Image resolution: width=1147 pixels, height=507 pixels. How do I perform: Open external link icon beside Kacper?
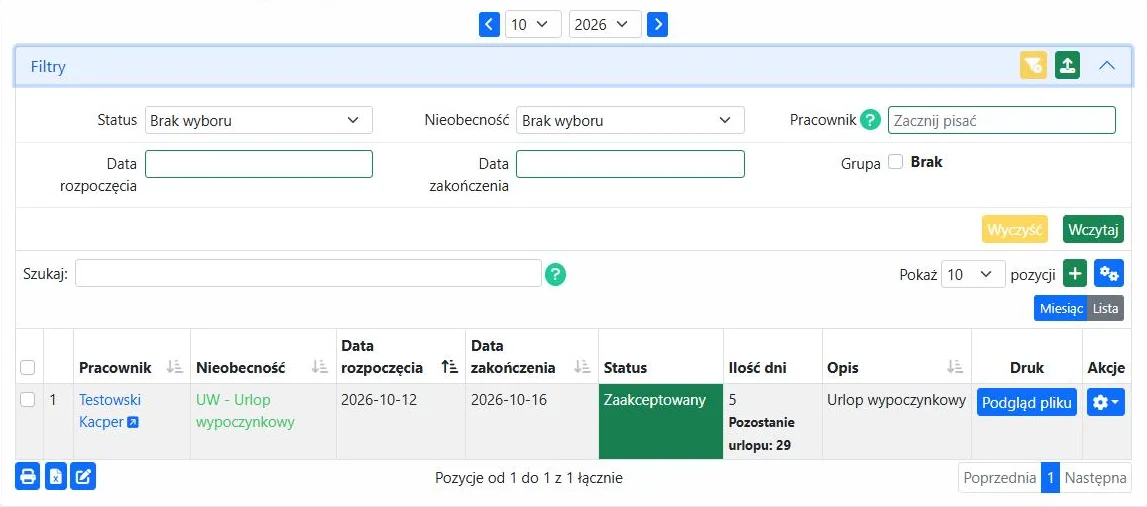[x=132, y=422]
